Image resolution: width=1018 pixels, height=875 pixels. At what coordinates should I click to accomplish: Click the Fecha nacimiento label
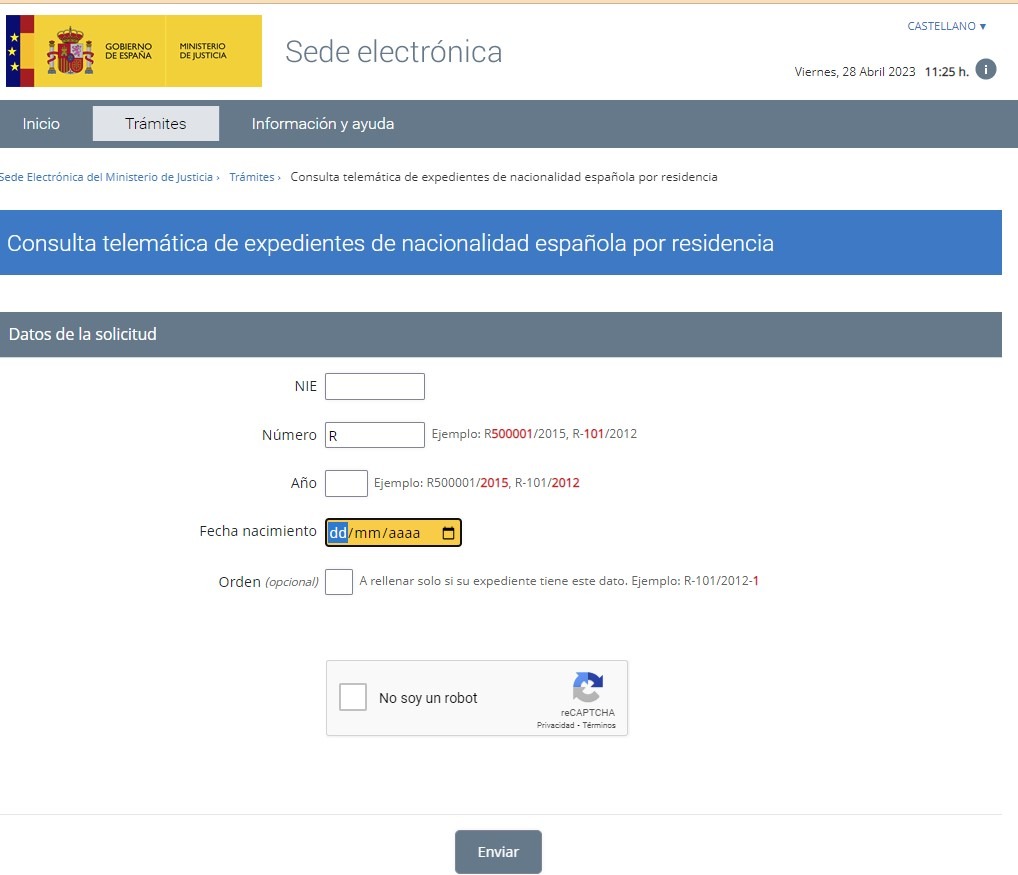[x=258, y=531]
